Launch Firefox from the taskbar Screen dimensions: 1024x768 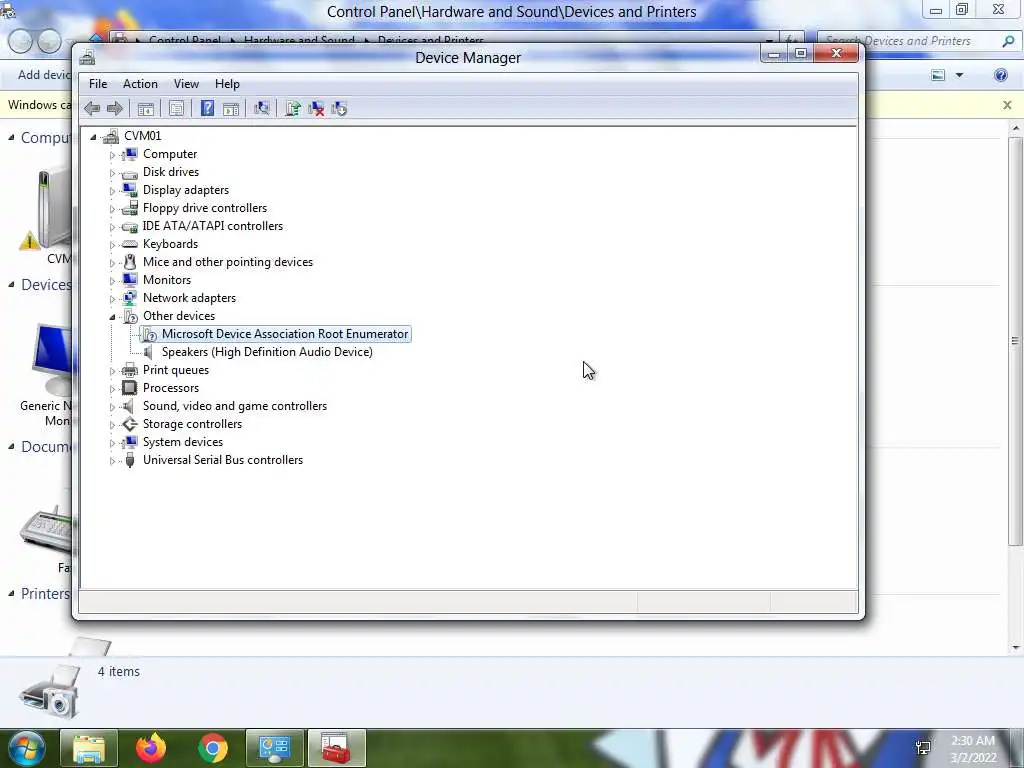(151, 748)
